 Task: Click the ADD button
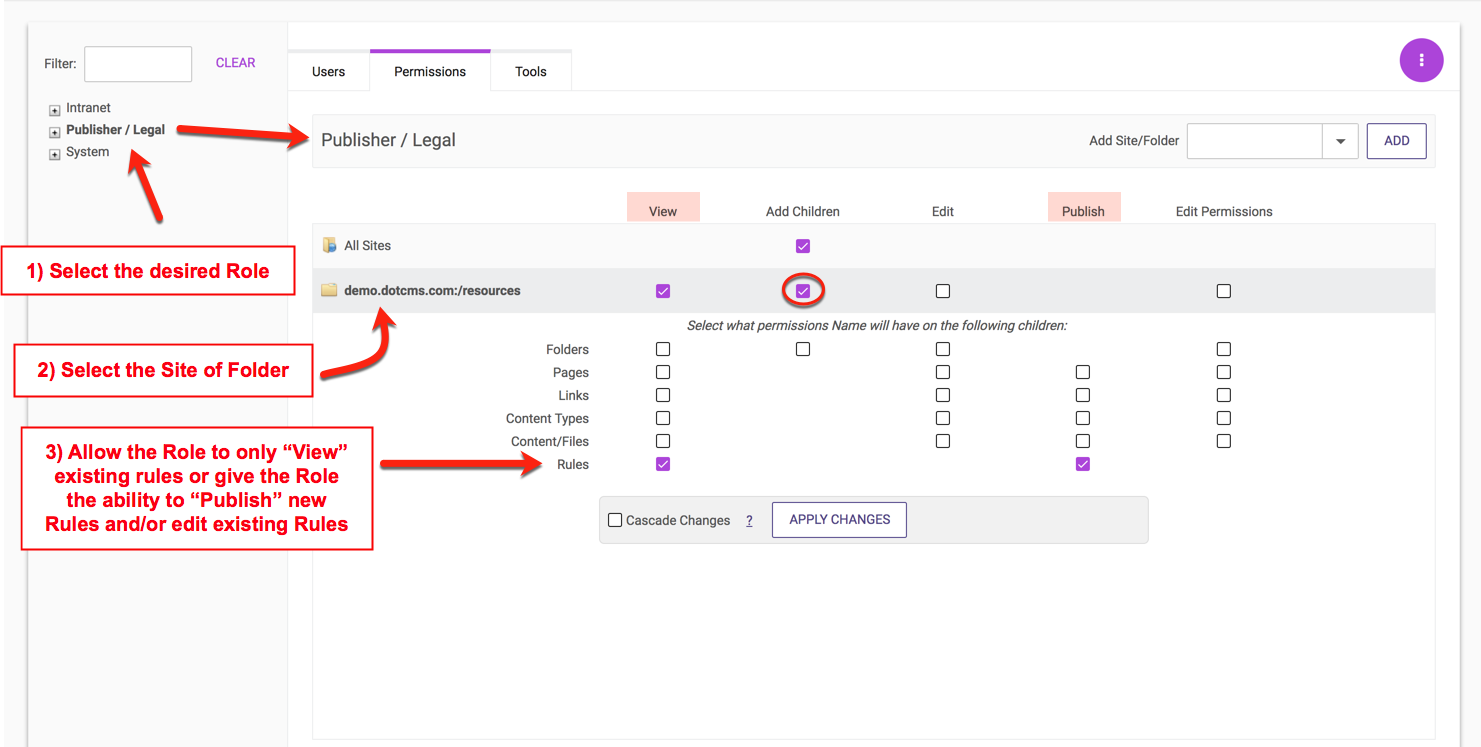(1396, 141)
